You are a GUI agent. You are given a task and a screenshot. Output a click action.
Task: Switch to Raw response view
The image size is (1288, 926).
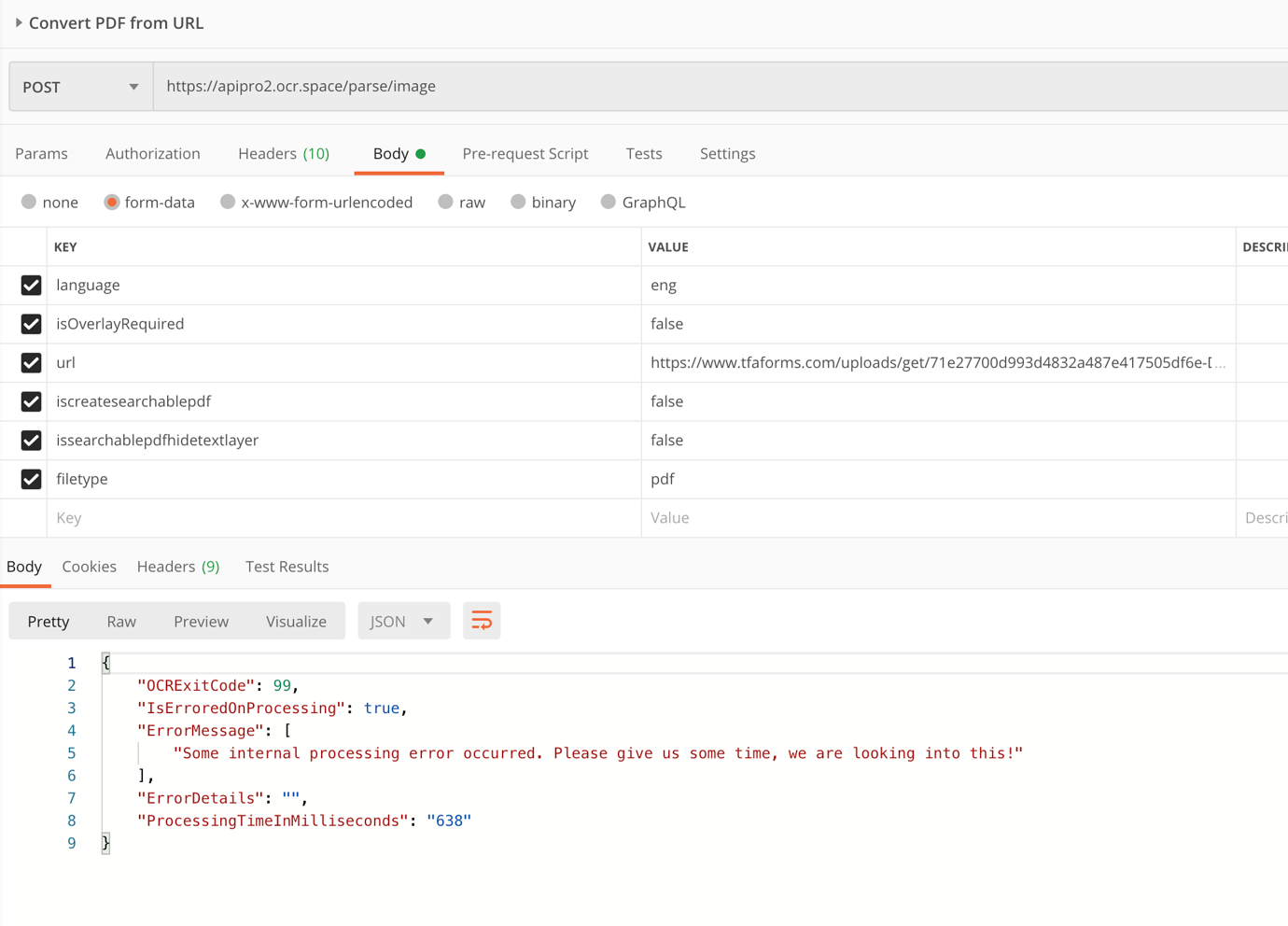click(x=121, y=622)
